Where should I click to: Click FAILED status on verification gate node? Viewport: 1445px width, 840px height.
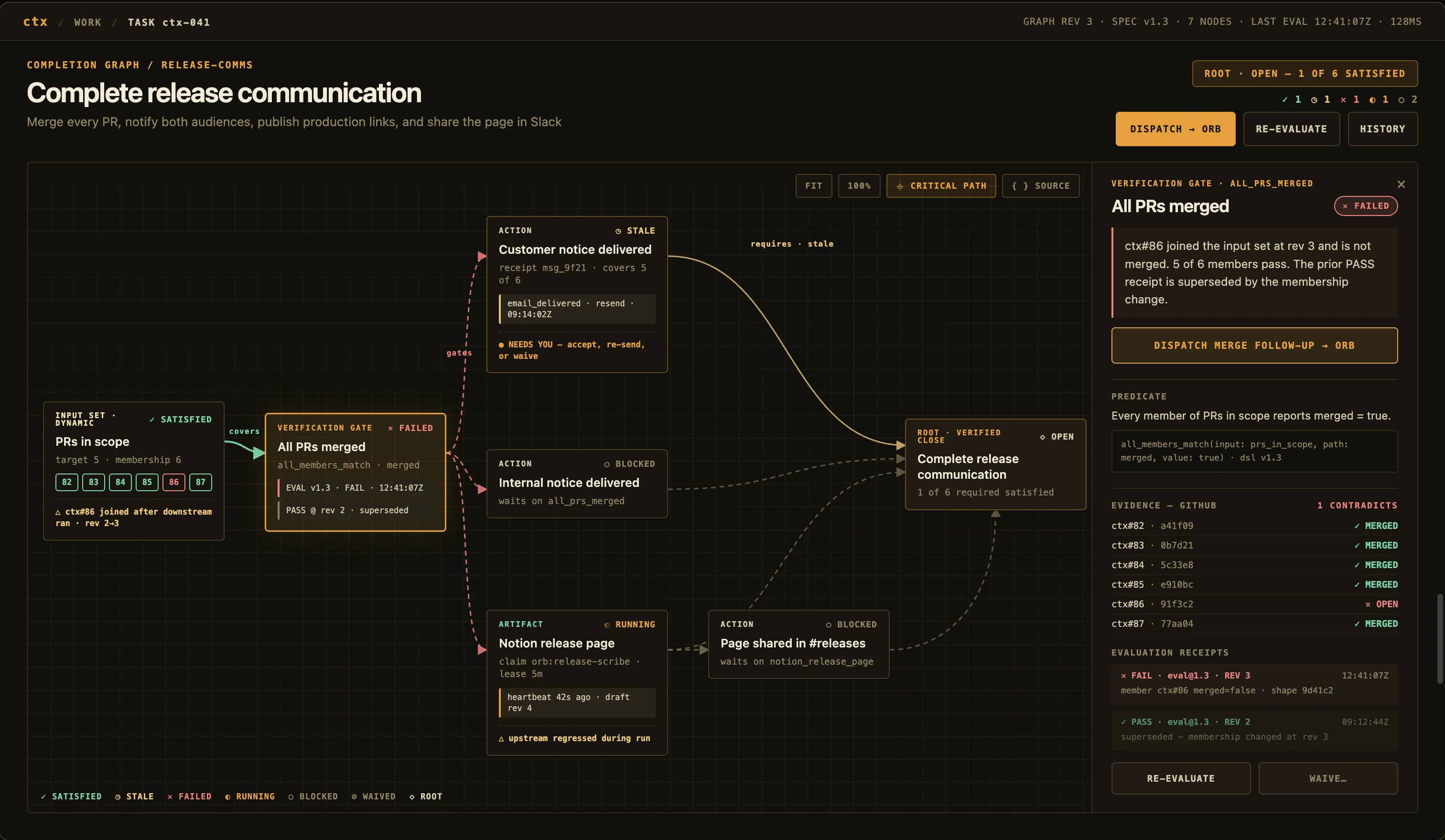click(410, 428)
